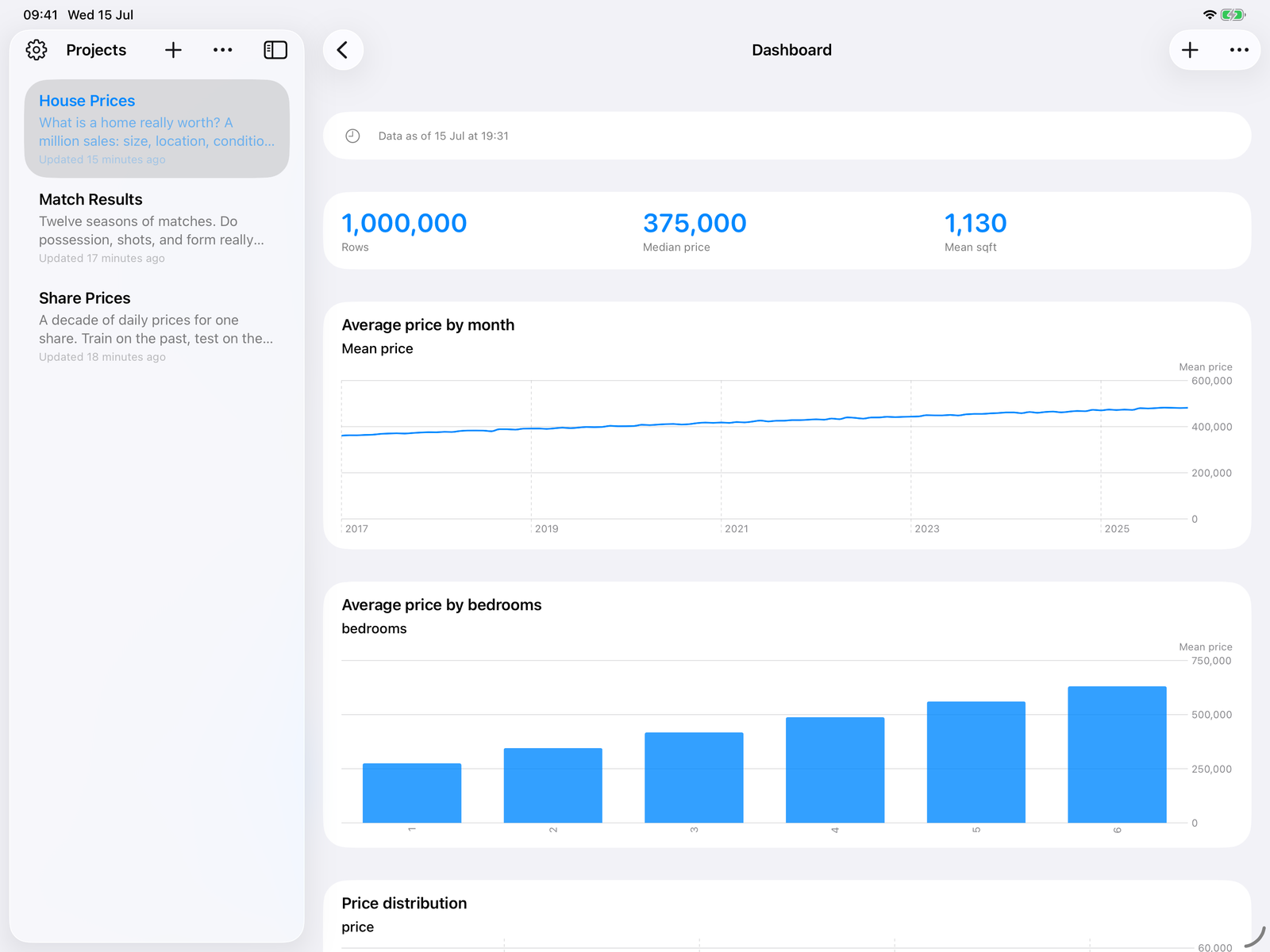The image size is (1270, 952).
Task: Open the Match Results project
Action: [157, 227]
